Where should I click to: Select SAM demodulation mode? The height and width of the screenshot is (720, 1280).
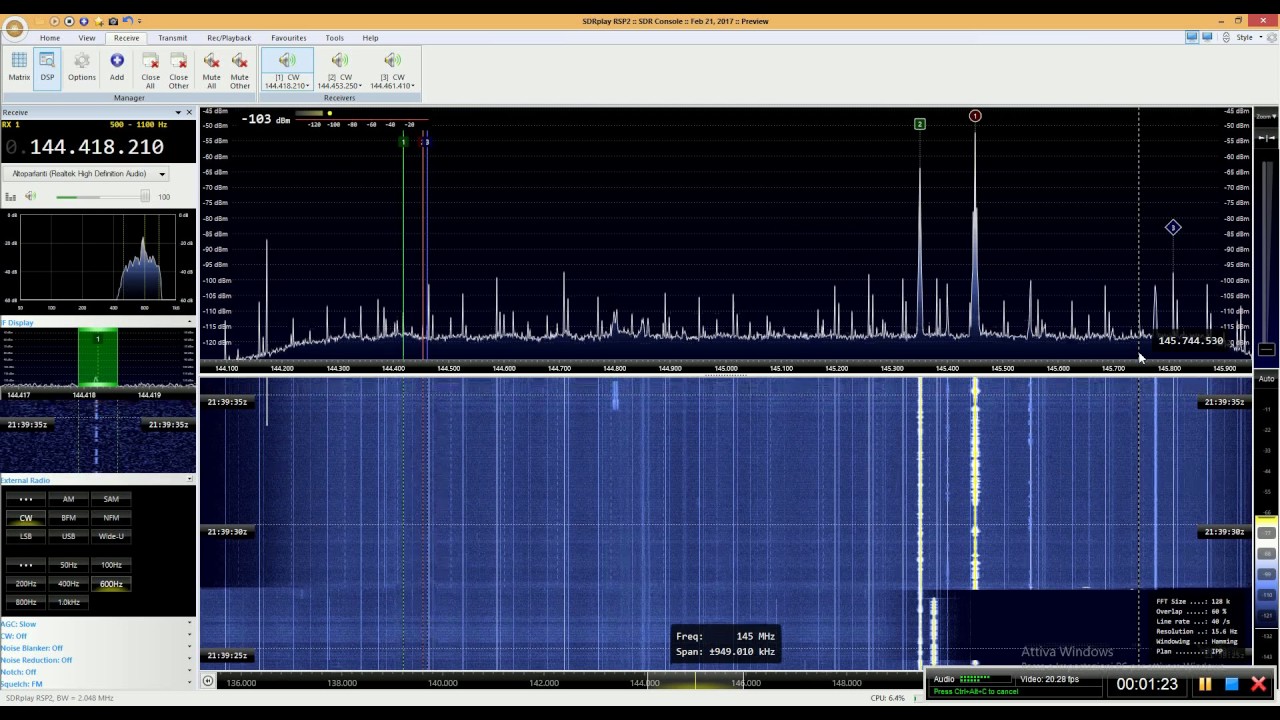pyautogui.click(x=111, y=499)
